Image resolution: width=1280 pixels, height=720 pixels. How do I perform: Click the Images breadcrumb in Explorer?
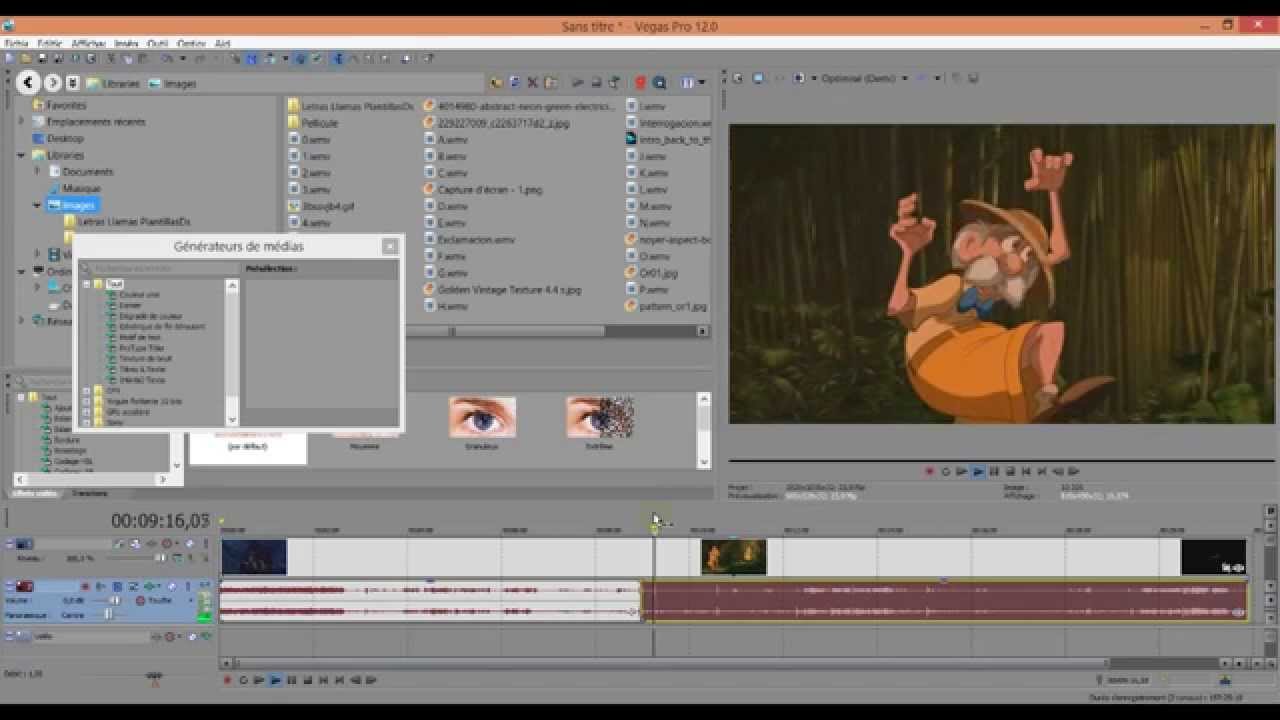click(180, 84)
